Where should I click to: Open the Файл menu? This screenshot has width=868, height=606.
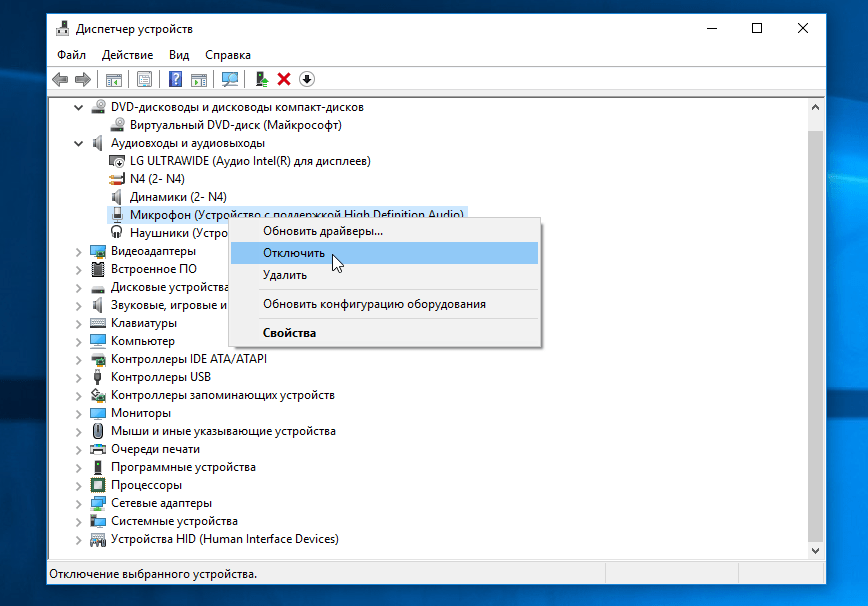tap(71, 55)
